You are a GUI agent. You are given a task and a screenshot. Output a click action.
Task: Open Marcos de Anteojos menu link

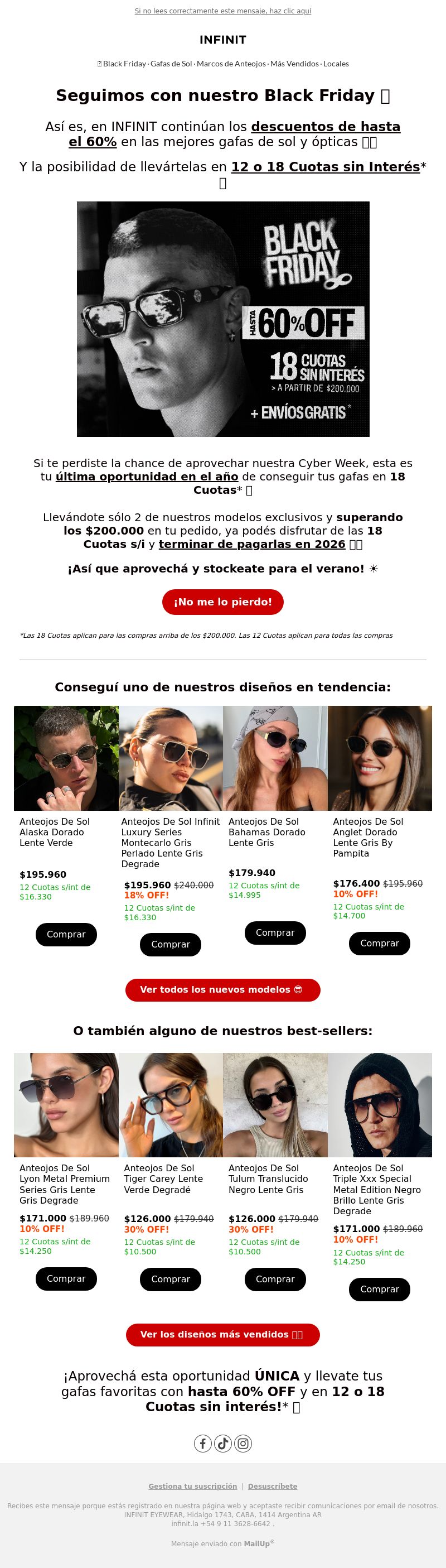coord(231,63)
